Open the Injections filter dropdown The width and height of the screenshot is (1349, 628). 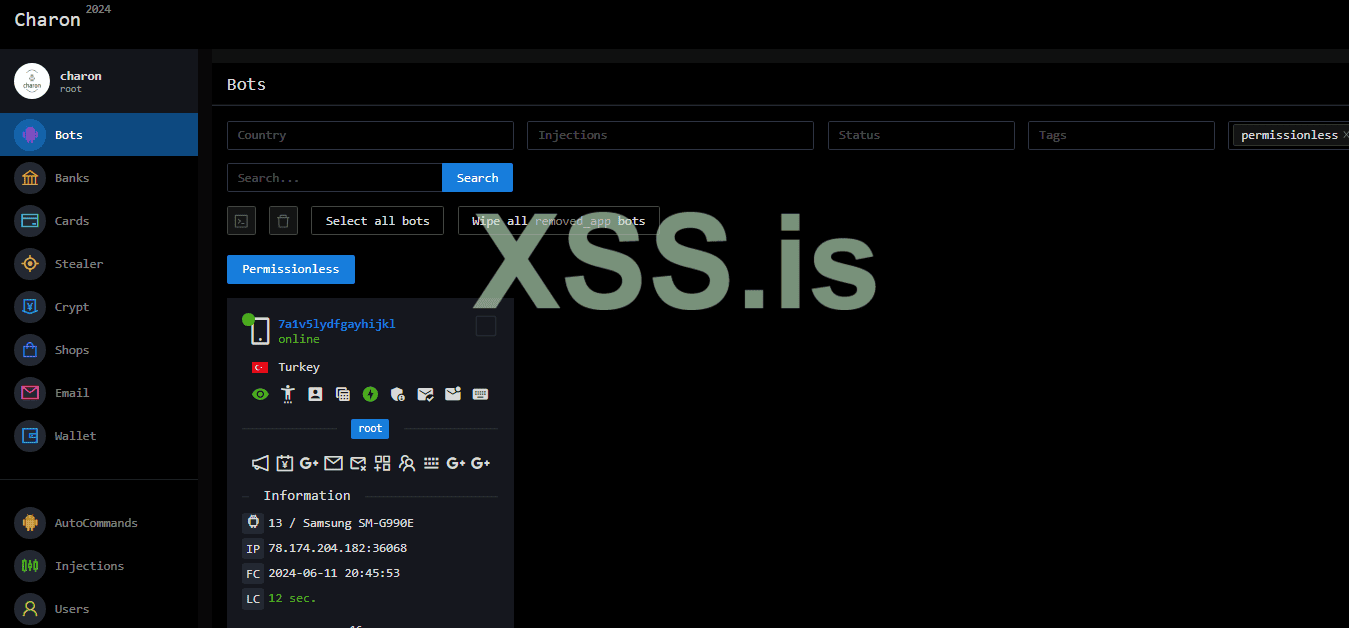point(670,136)
